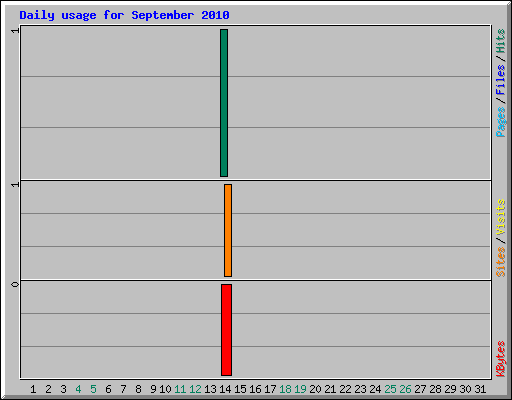The height and width of the screenshot is (400, 512).
Task: Click day label 14 on the x-axis
Action: tap(225, 389)
